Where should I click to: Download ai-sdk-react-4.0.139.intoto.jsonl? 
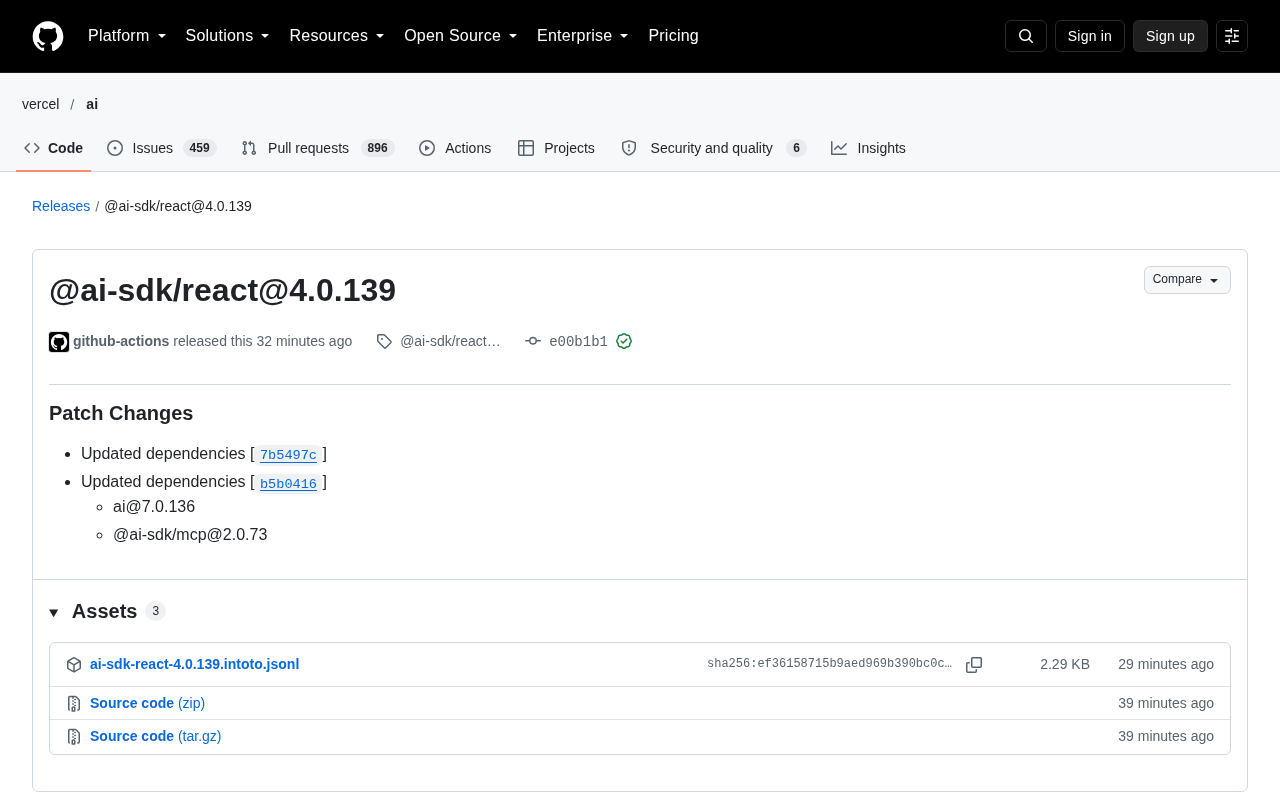coord(194,664)
